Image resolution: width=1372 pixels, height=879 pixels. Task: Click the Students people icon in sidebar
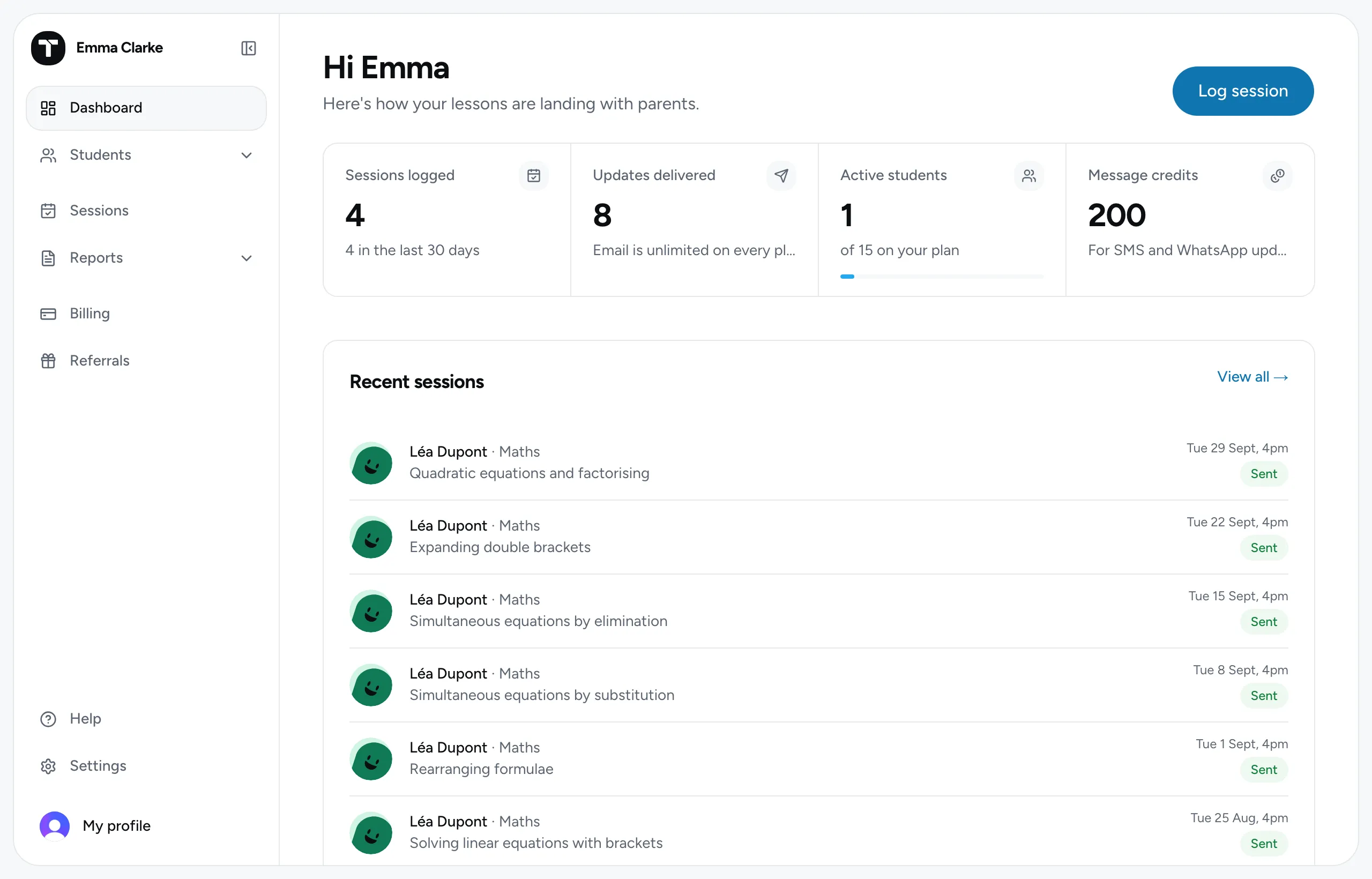tap(49, 155)
